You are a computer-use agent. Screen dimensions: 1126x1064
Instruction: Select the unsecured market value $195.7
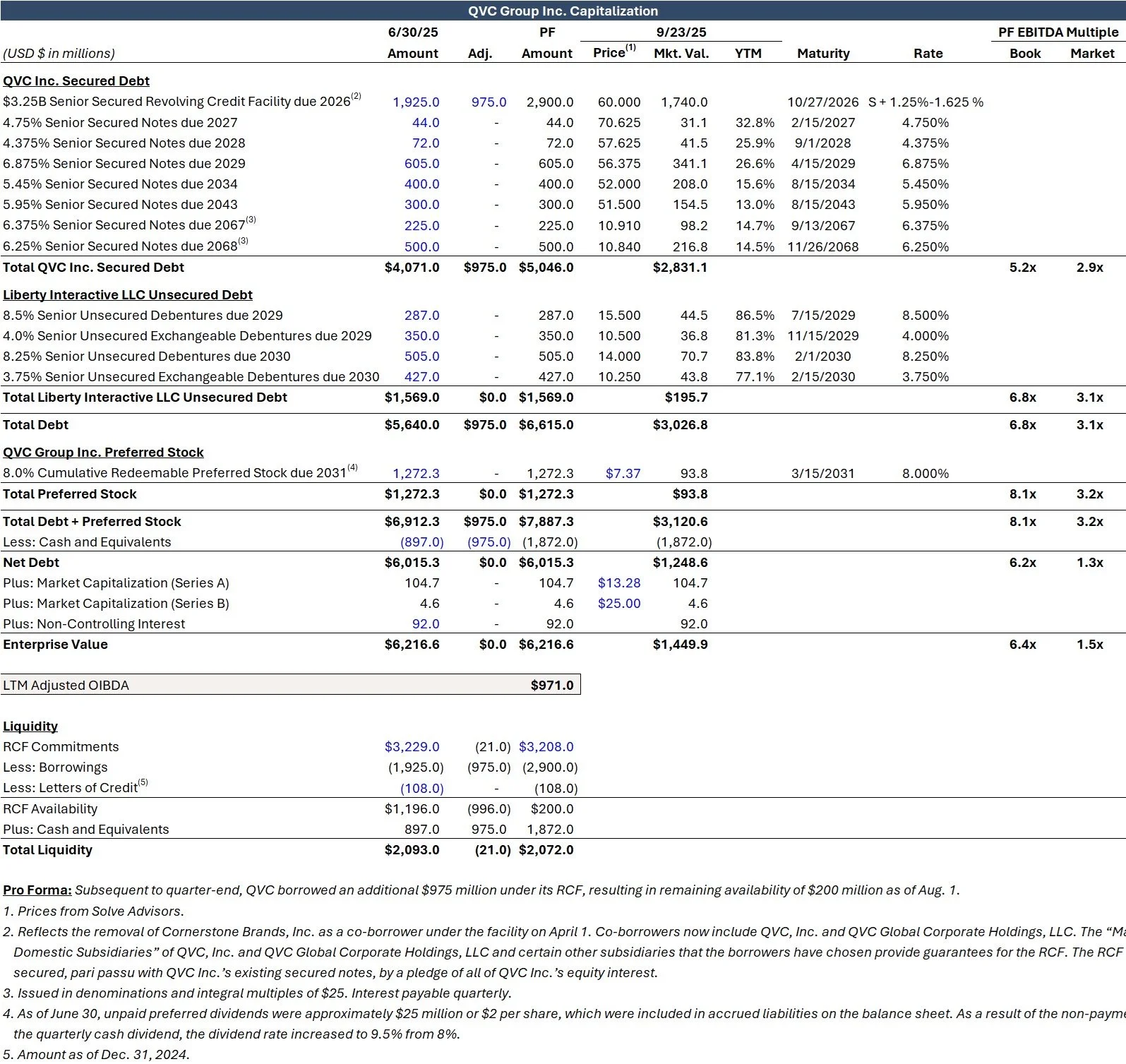(x=686, y=397)
